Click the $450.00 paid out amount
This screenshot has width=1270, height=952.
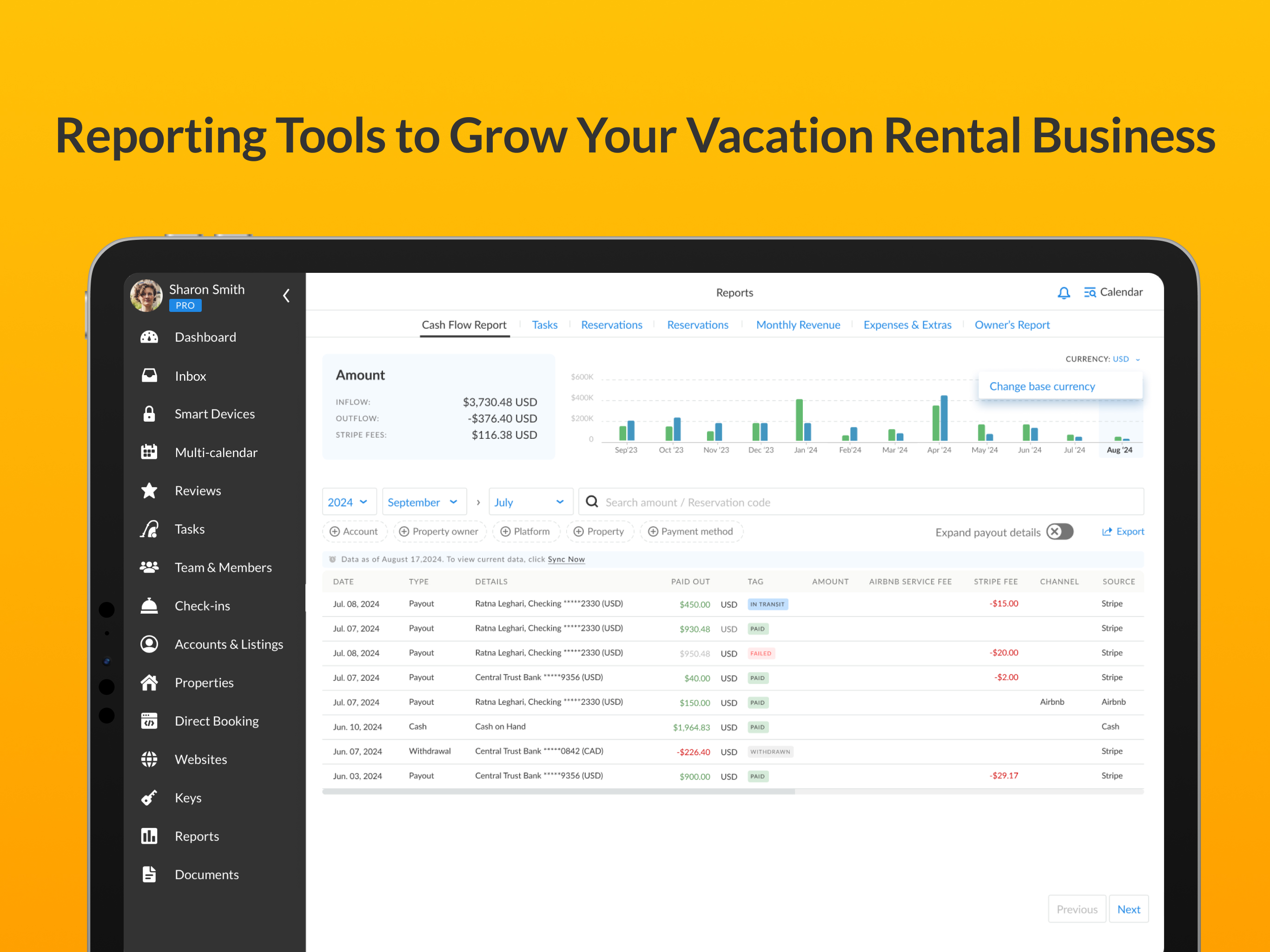694,605
